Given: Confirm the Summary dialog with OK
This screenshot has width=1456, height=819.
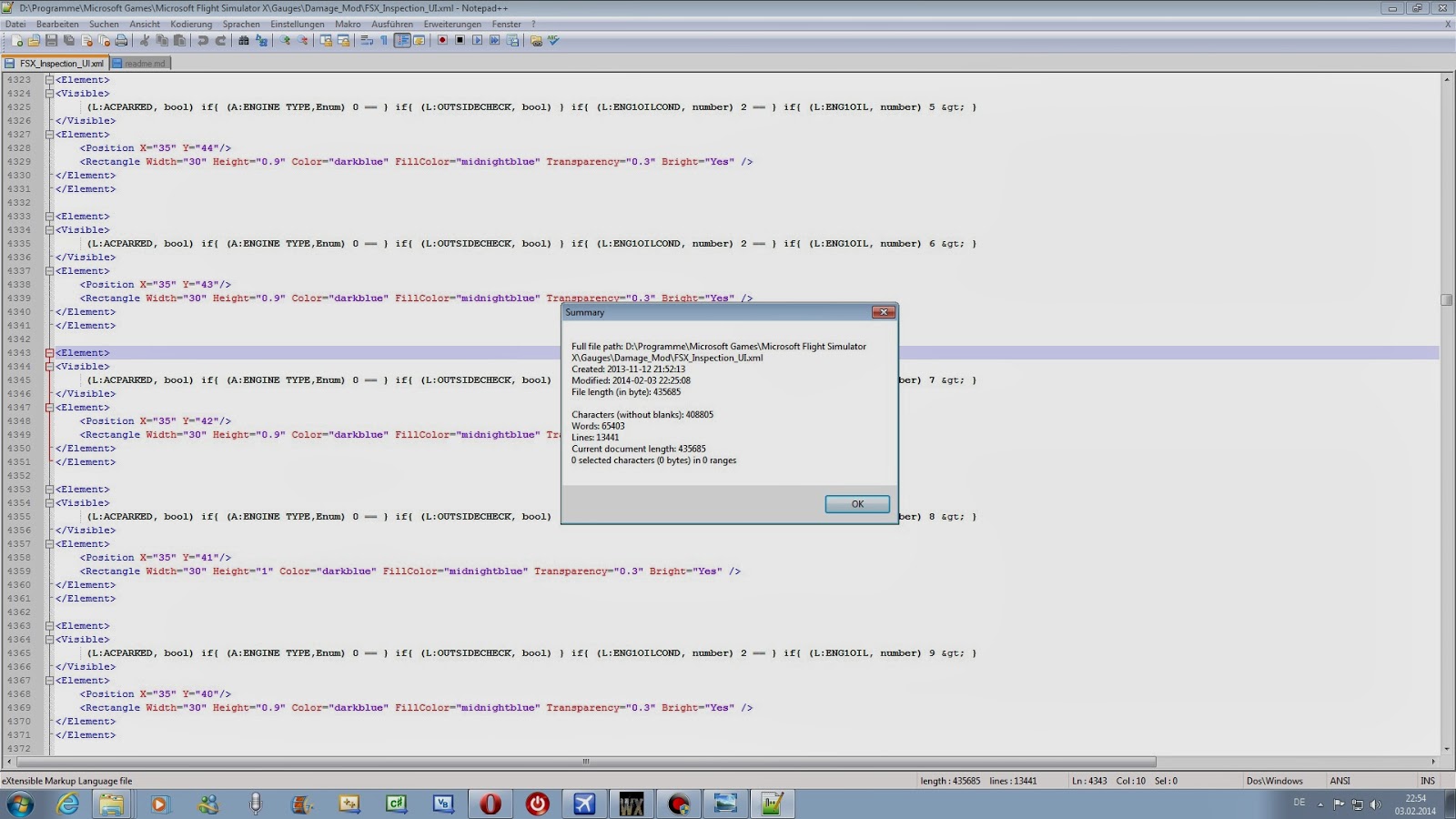Looking at the screenshot, I should (x=857, y=504).
